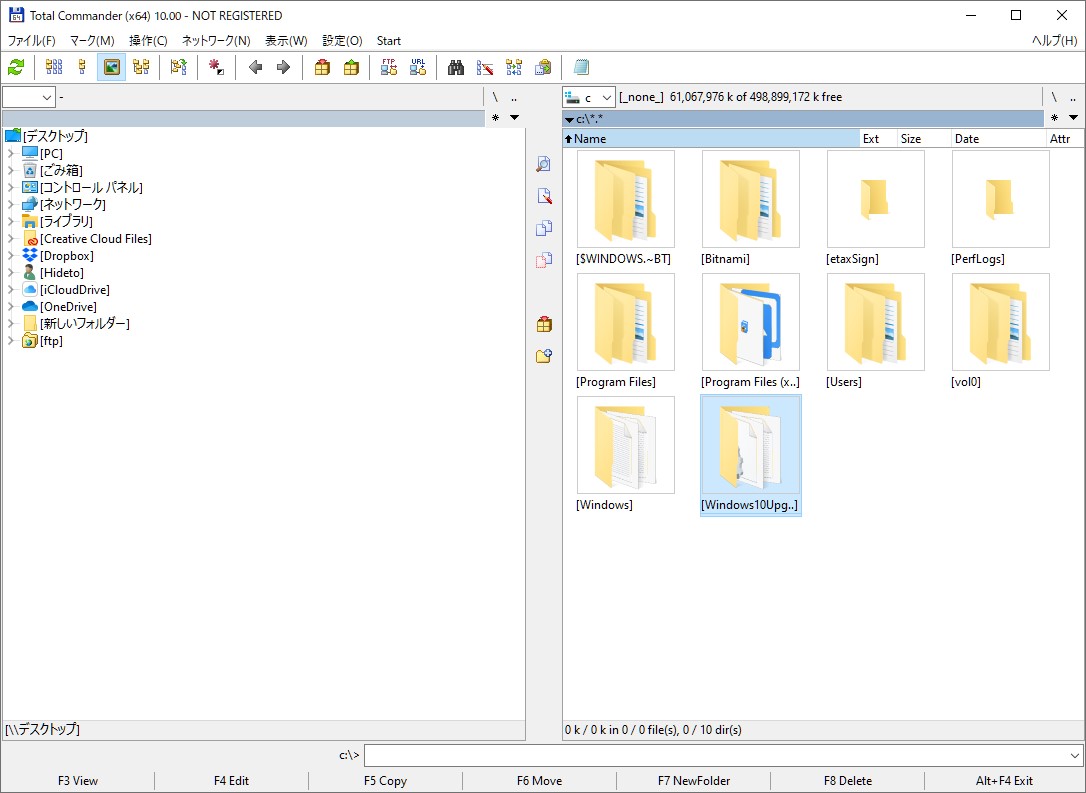Open the ヘルプ(H) menu

coord(1055,41)
